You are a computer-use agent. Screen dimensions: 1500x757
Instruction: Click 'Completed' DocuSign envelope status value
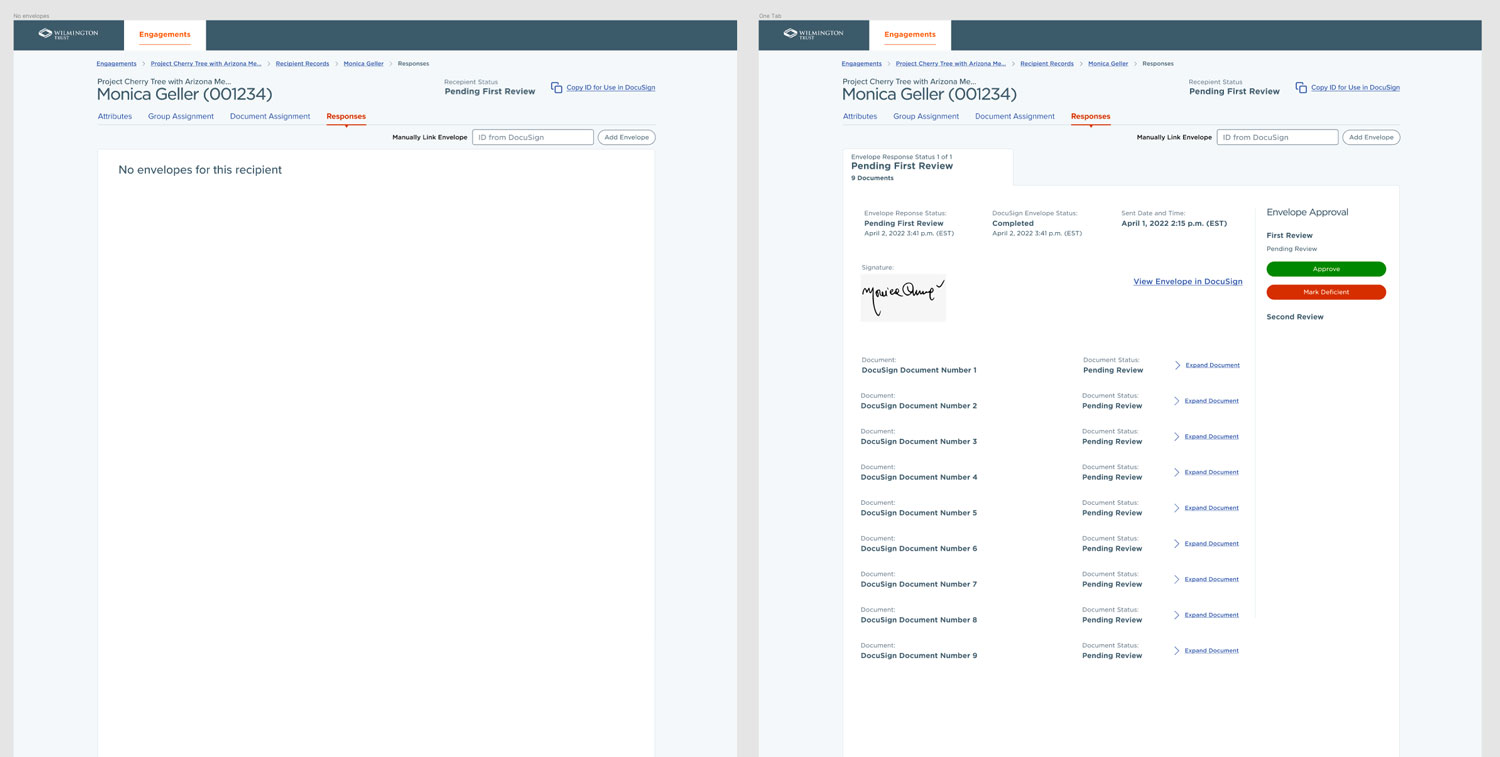pos(1013,224)
